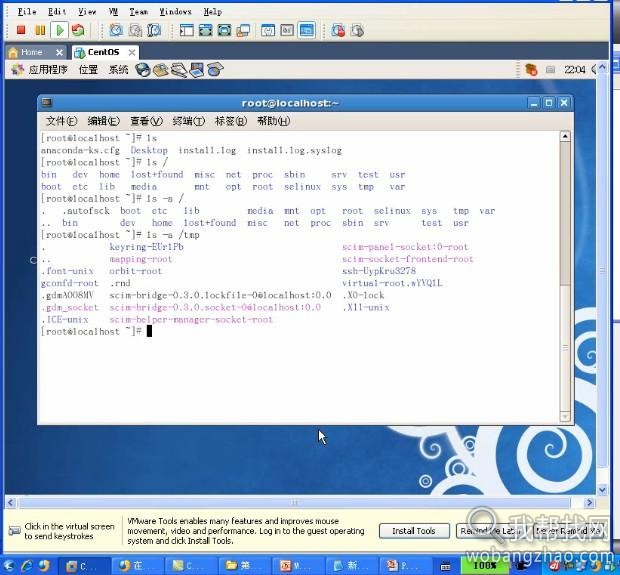This screenshot has height=575, width=620.
Task: Open the 系统 system menu
Action: click(118, 70)
